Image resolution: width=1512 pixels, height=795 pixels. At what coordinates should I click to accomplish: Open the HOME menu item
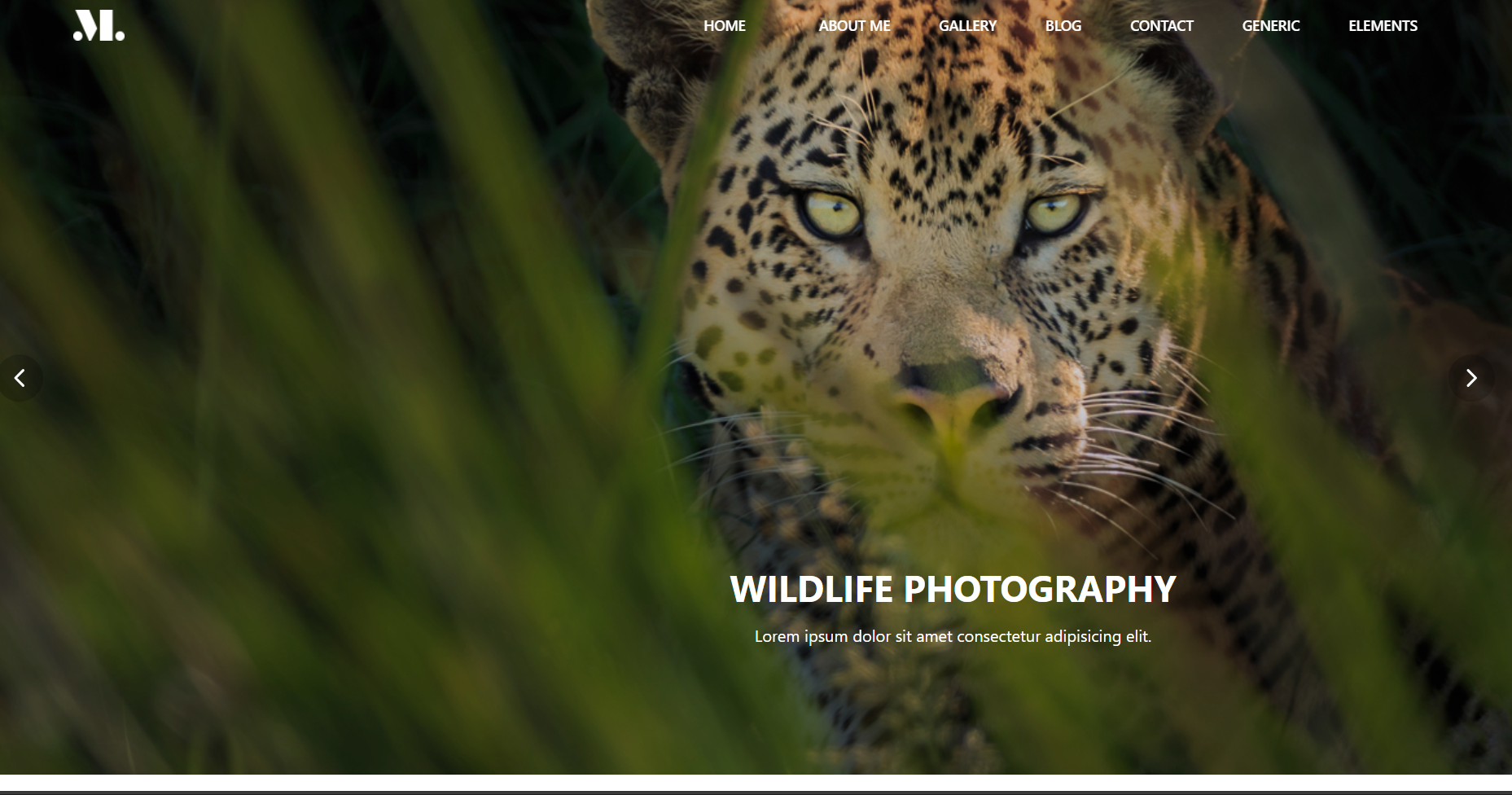click(725, 25)
